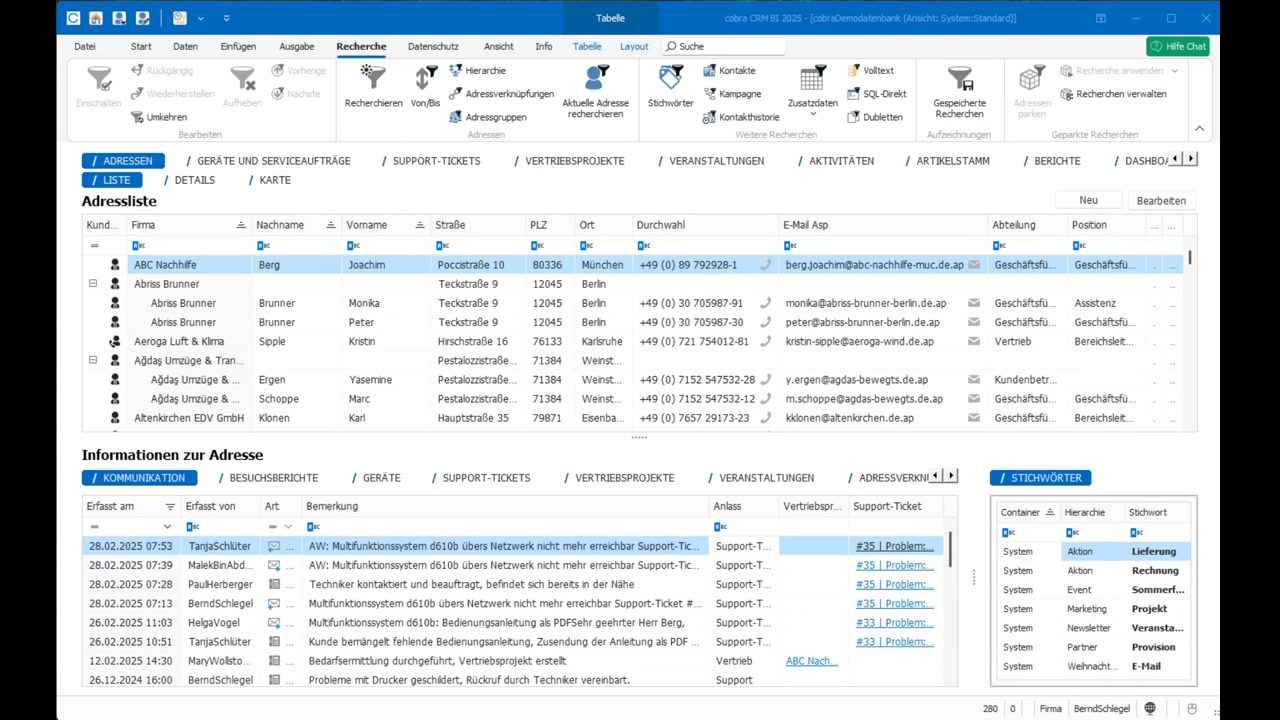Open the #33 support ticket link in HelgaVogel row
Image resolution: width=1280 pixels, height=720 pixels.
[894, 622]
